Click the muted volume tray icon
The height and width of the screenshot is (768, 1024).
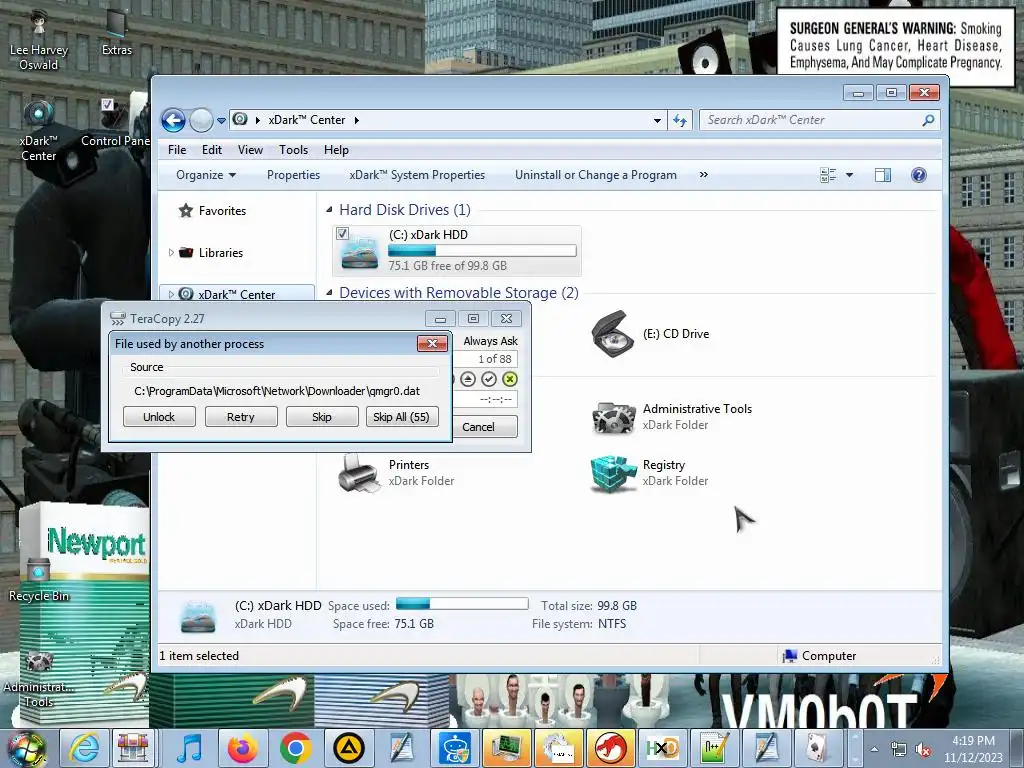pyautogui.click(x=923, y=749)
